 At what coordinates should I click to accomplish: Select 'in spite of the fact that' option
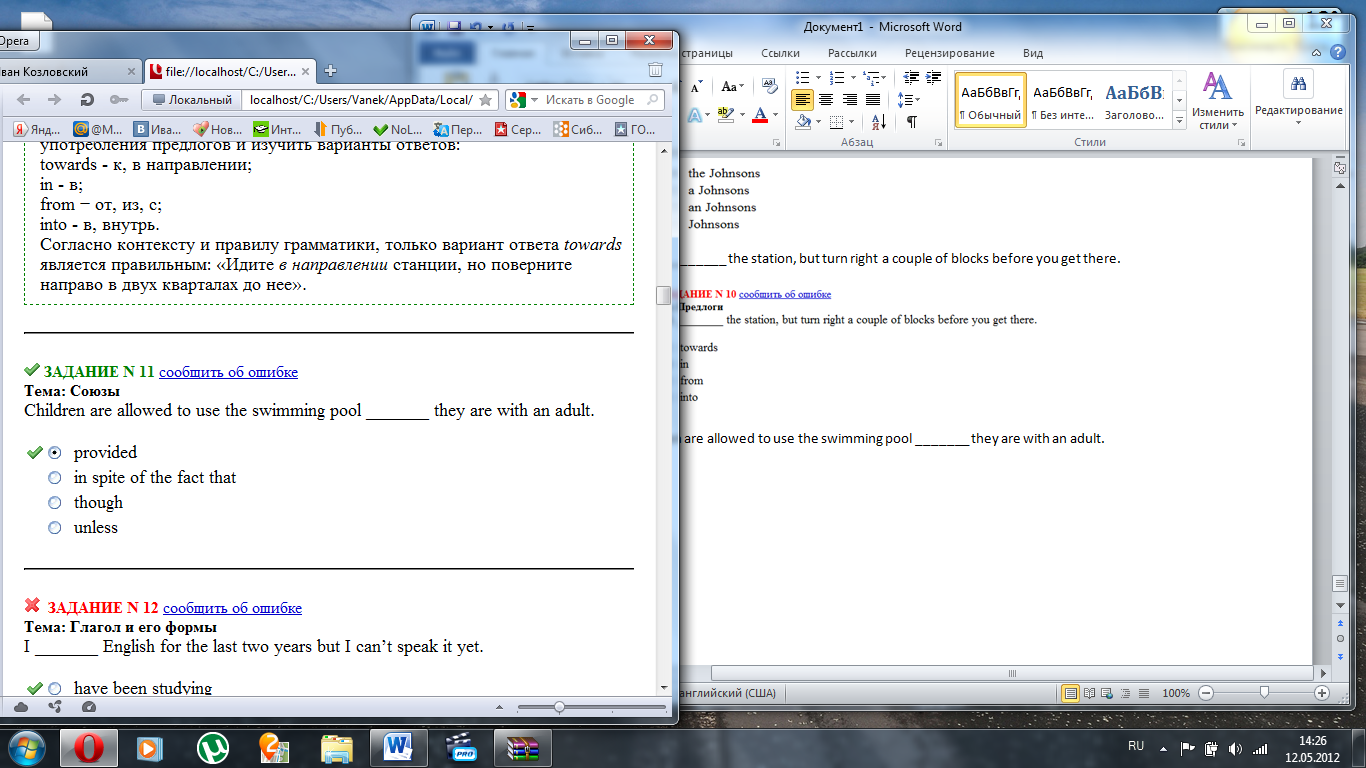point(55,478)
